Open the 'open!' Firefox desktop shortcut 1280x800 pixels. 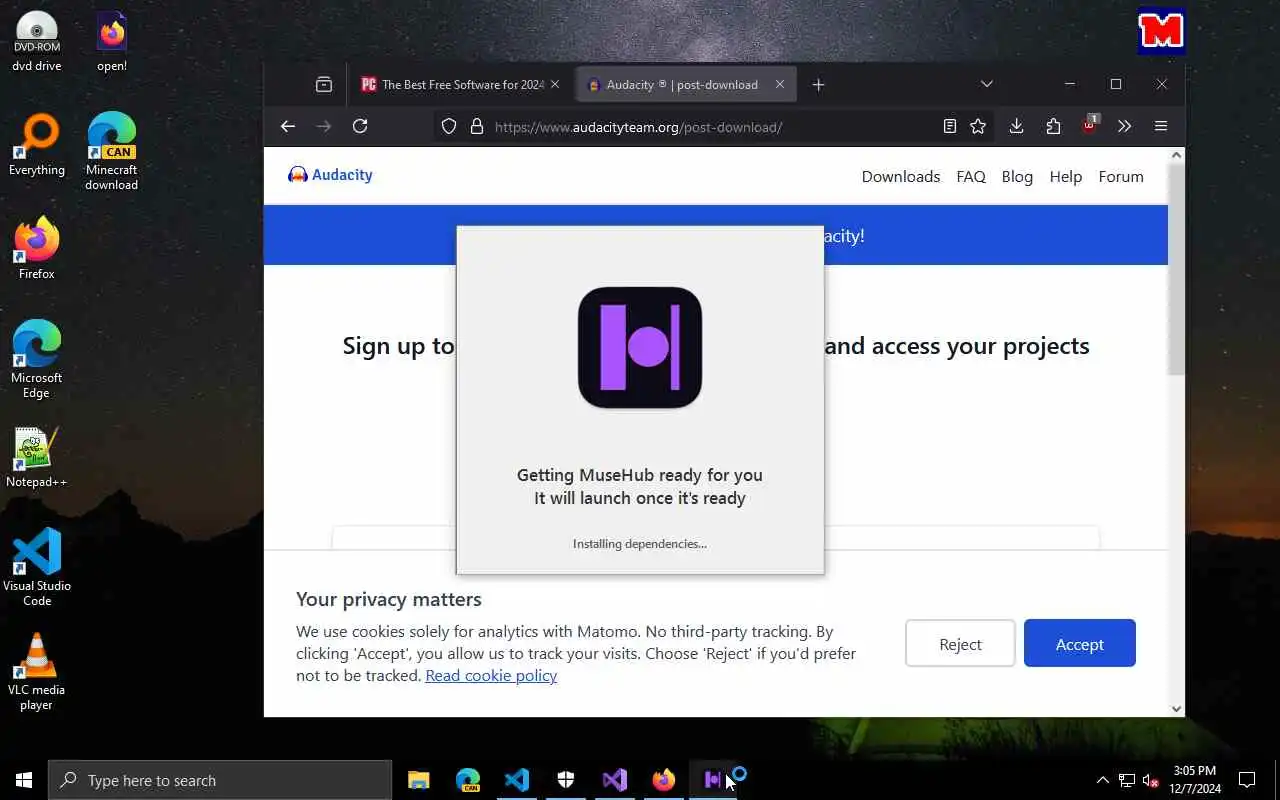click(112, 42)
